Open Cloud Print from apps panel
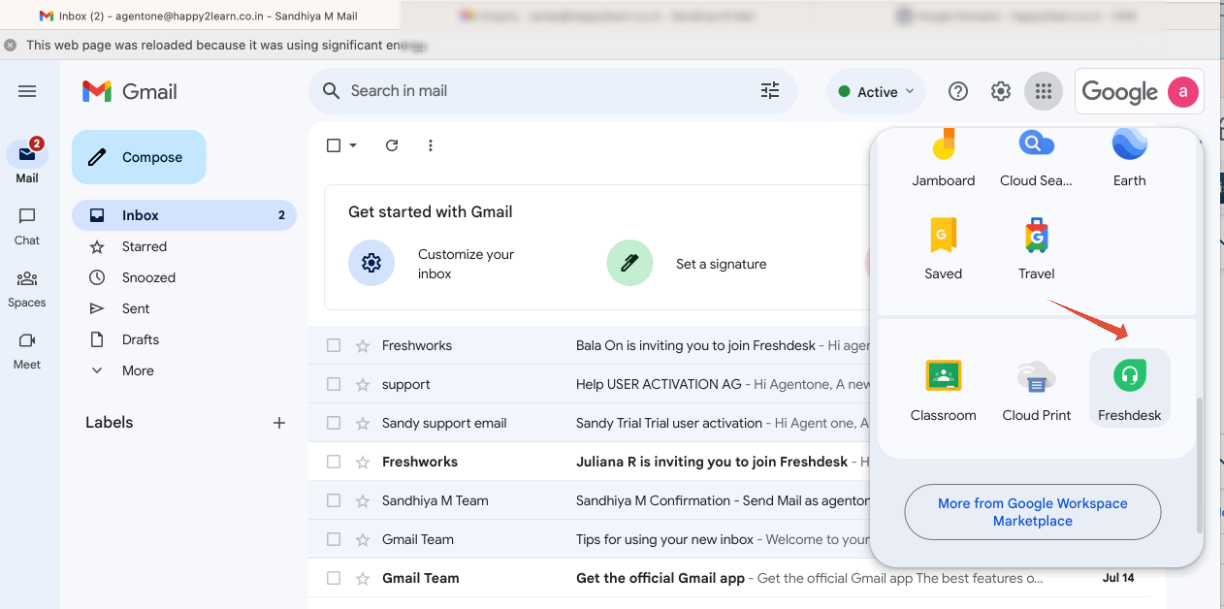 [x=1036, y=389]
